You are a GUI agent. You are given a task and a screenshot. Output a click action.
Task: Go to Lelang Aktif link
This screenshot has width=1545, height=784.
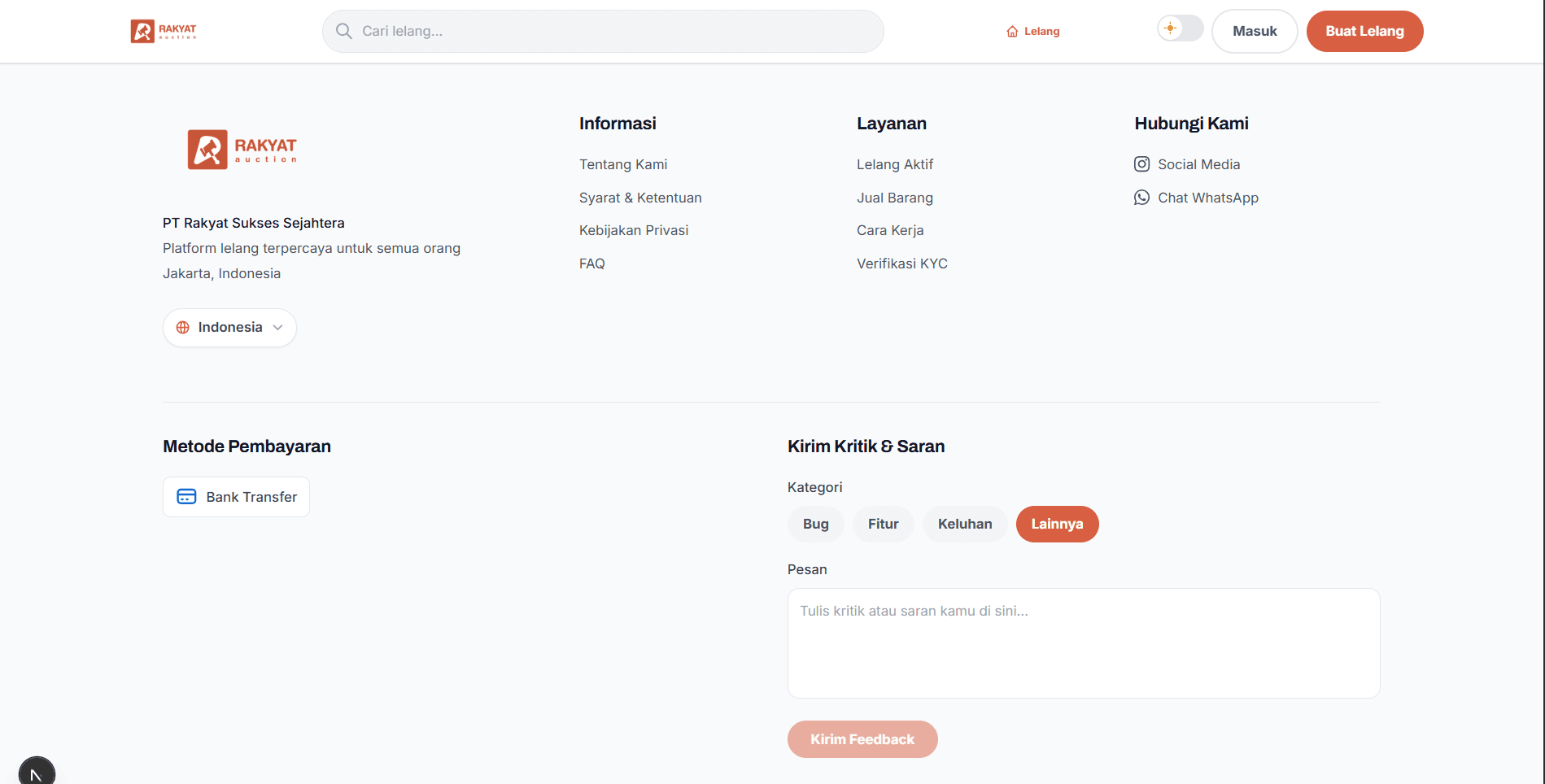[x=895, y=164]
